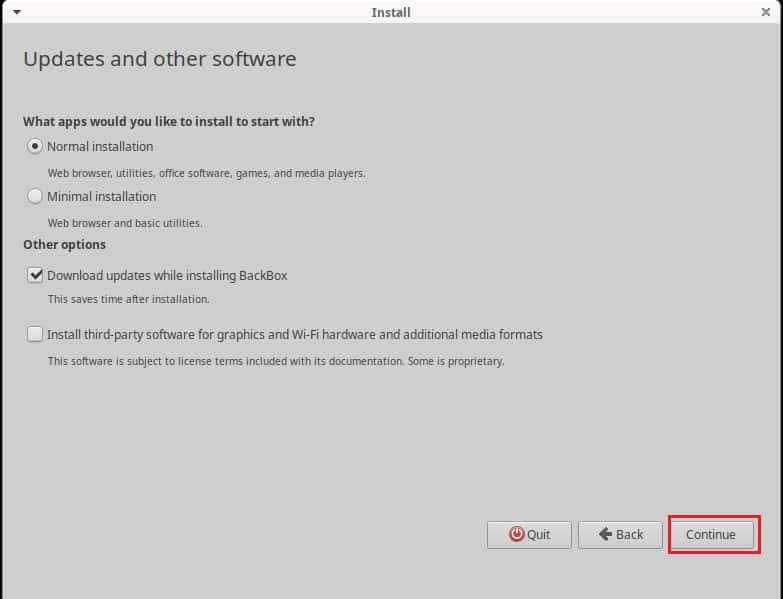Click 'This saves time after installation.' text
783x599 pixels.
tap(128, 299)
